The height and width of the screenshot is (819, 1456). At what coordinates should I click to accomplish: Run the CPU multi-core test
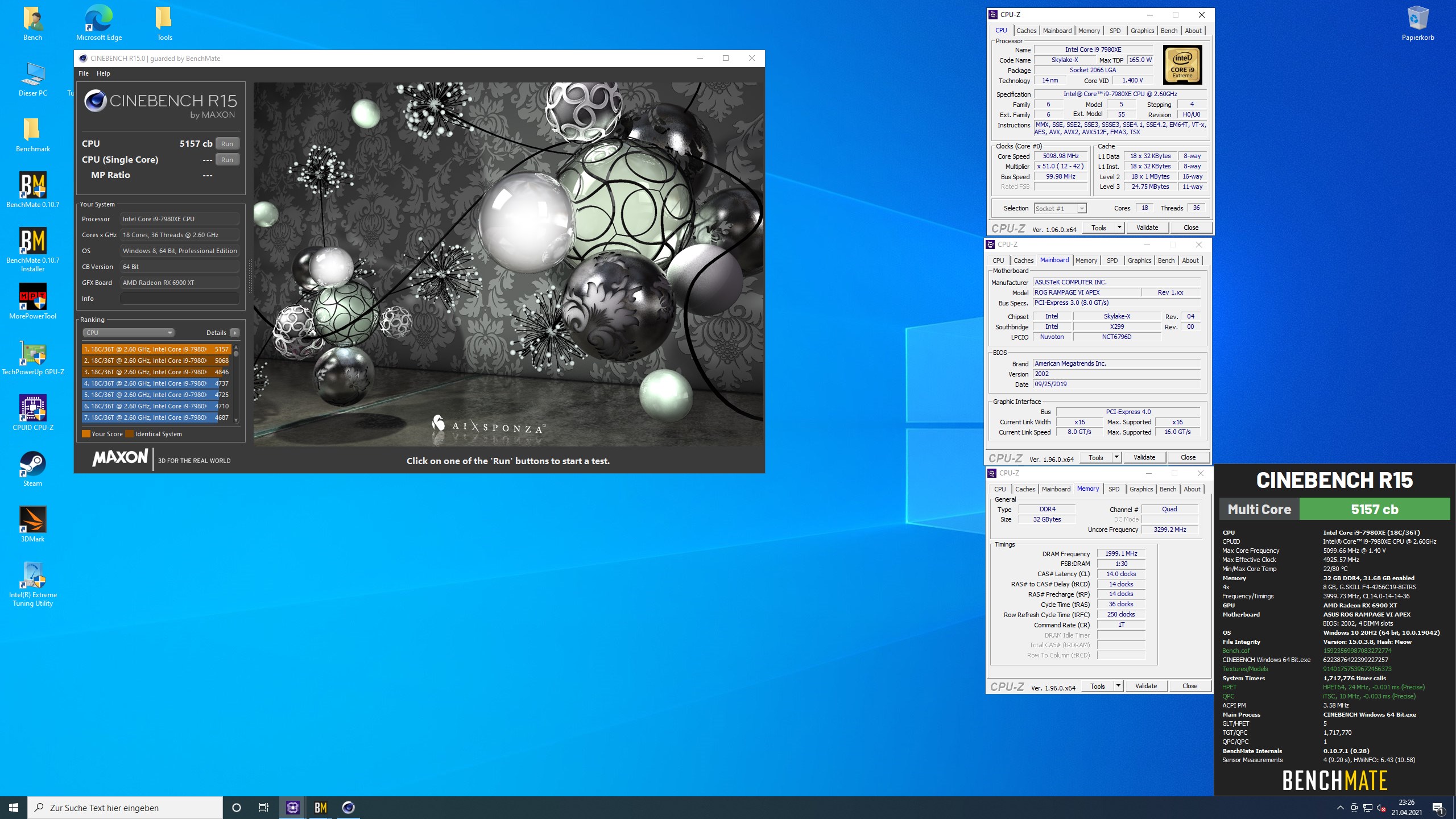tap(227, 144)
